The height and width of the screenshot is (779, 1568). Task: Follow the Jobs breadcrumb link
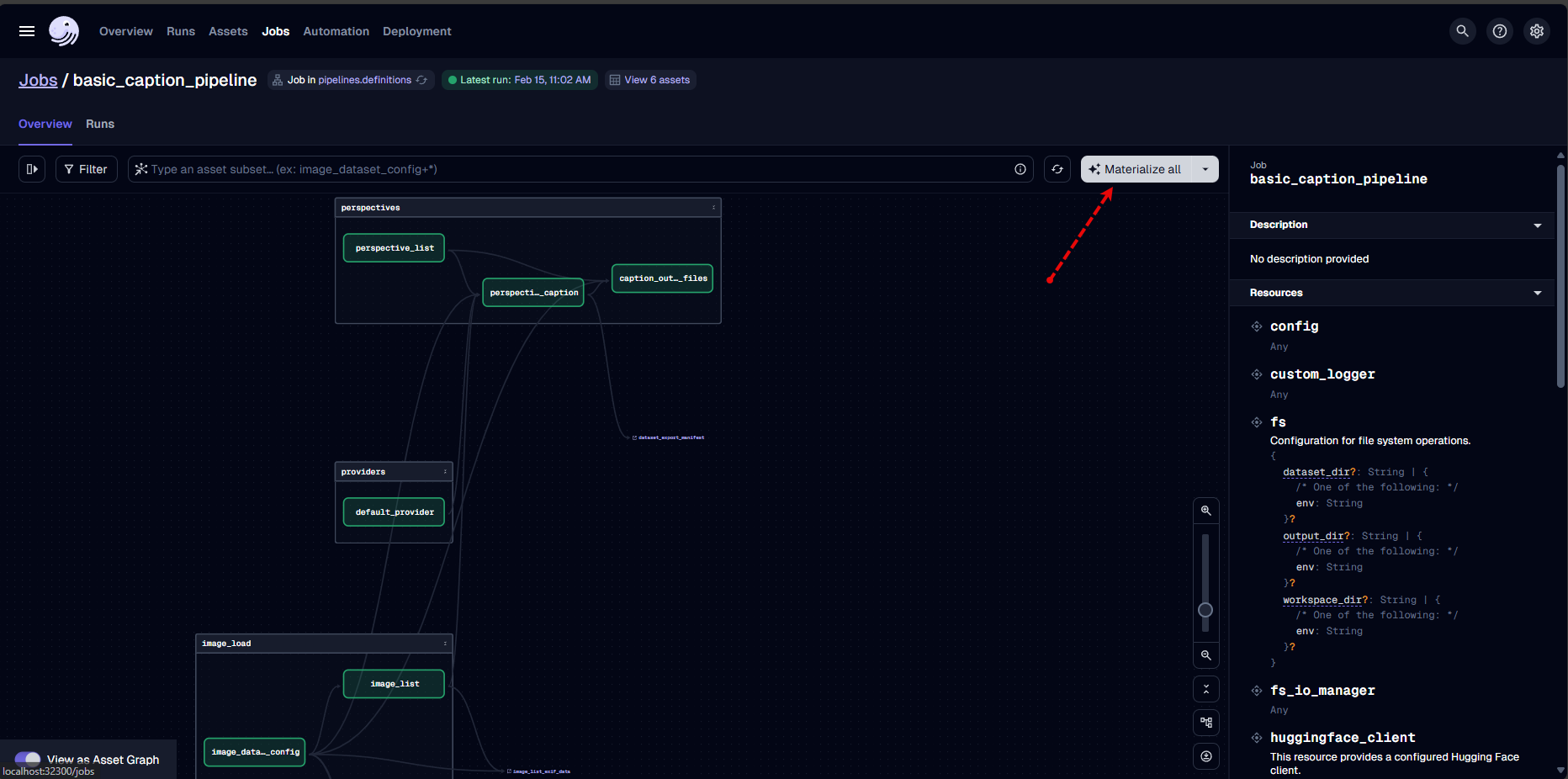pyautogui.click(x=38, y=80)
